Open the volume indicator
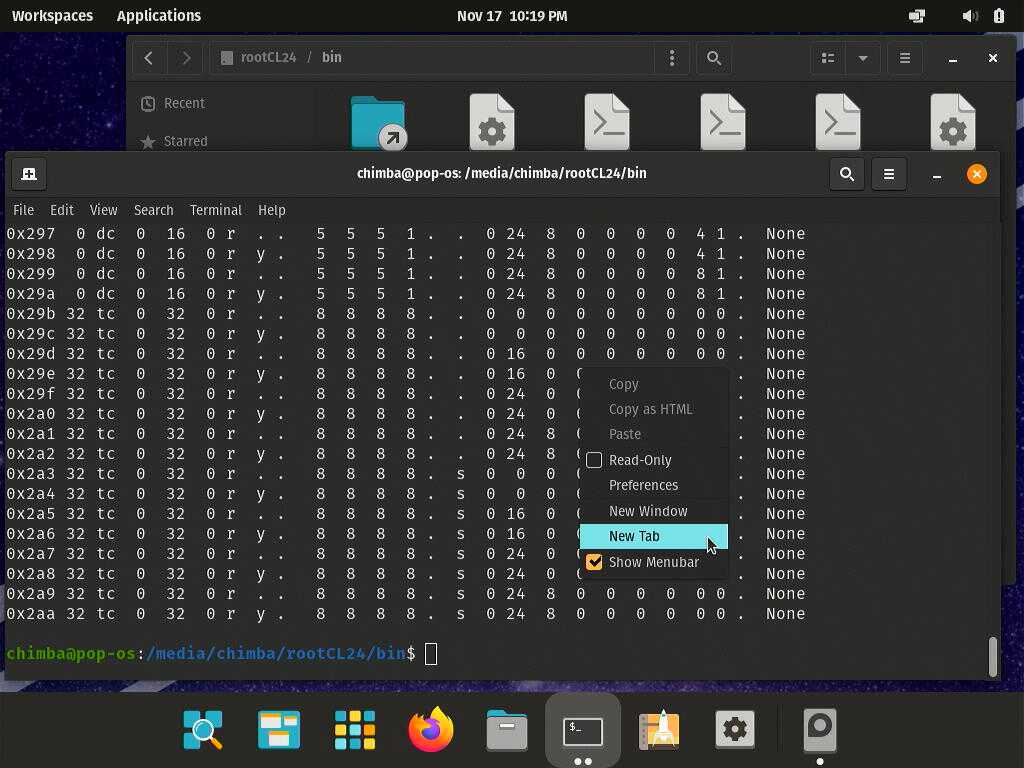The image size is (1024, 768). (x=970, y=16)
